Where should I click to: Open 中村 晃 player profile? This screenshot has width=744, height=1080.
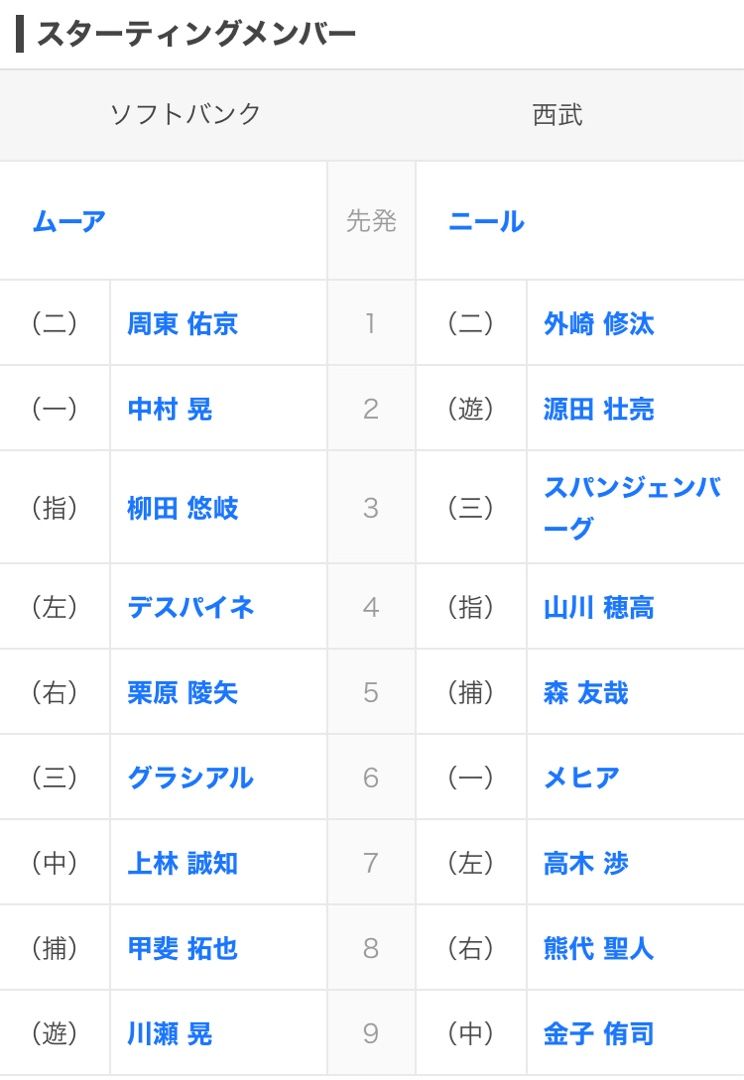click(169, 408)
